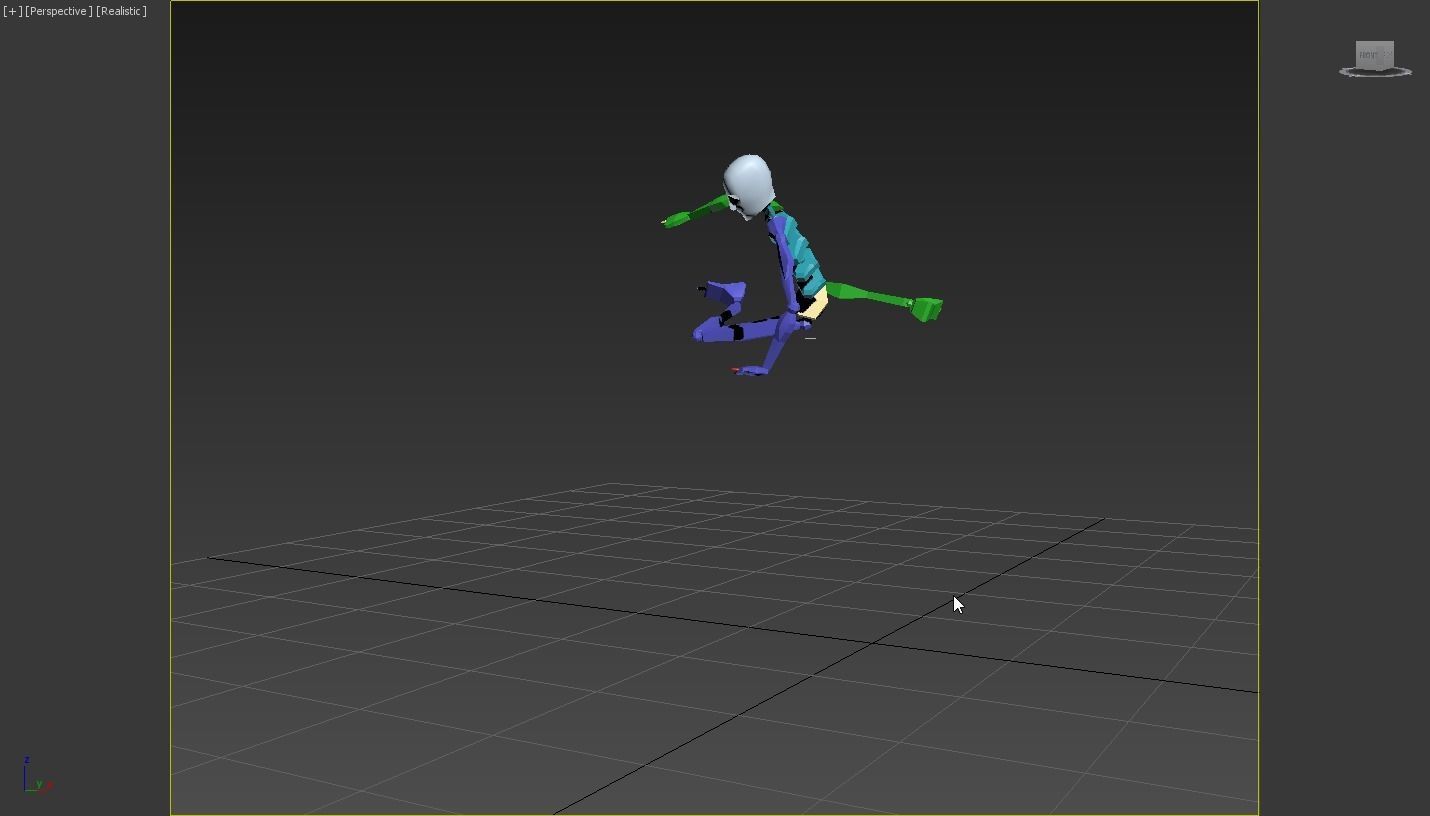
Task: Select the green hand bone on right
Action: 926,309
